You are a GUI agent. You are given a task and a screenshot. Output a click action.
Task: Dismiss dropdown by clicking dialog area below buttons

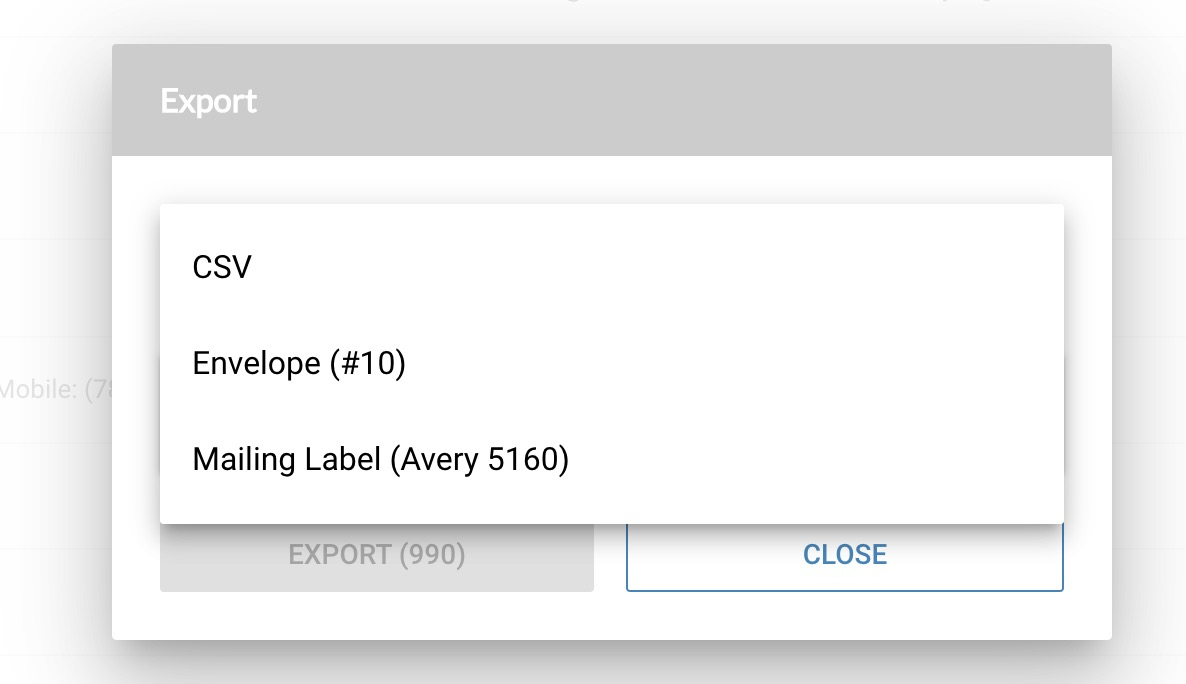[x=612, y=616]
